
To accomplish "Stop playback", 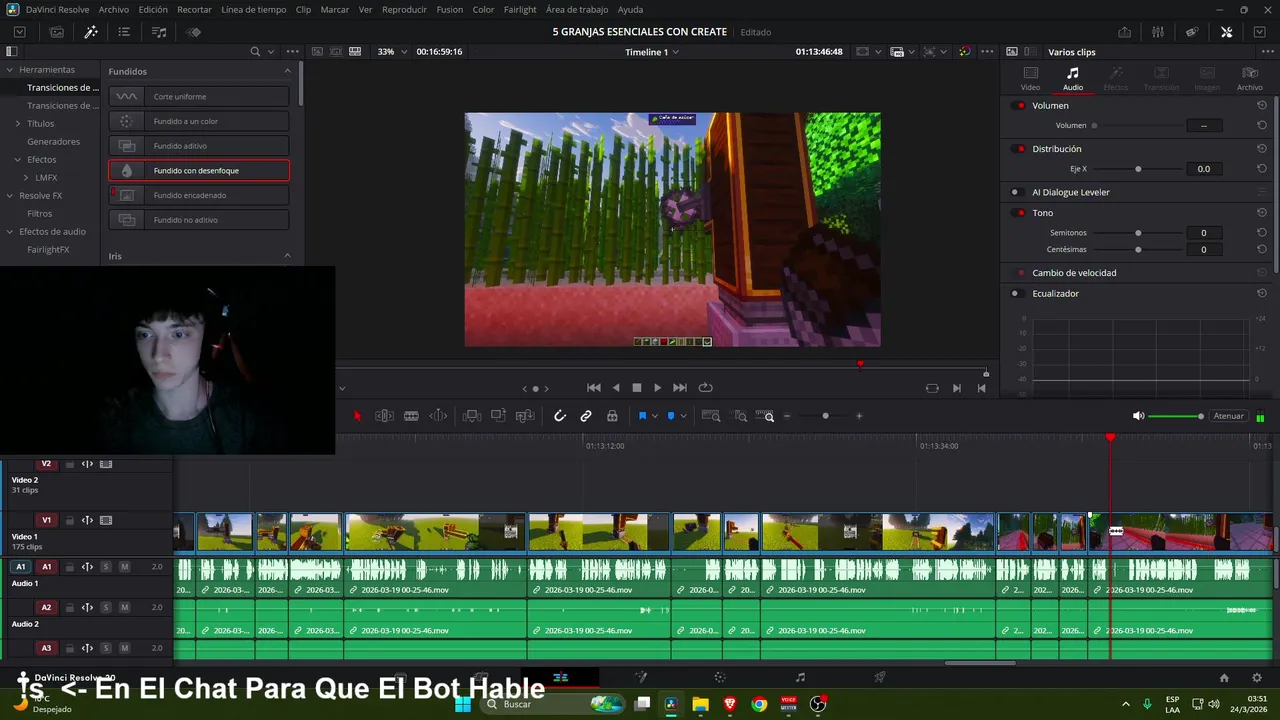I will click(x=637, y=388).
